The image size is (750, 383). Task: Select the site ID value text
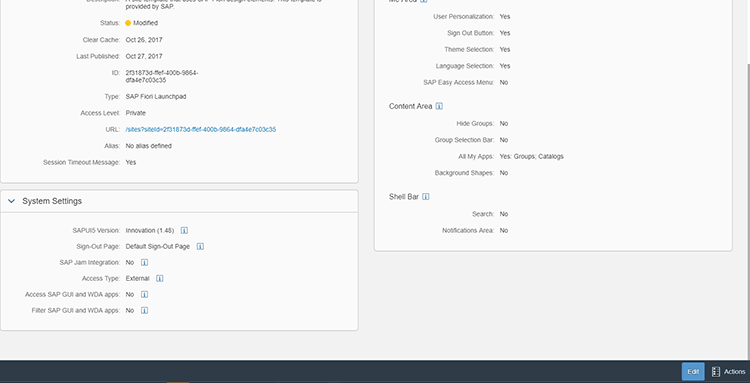pos(162,77)
